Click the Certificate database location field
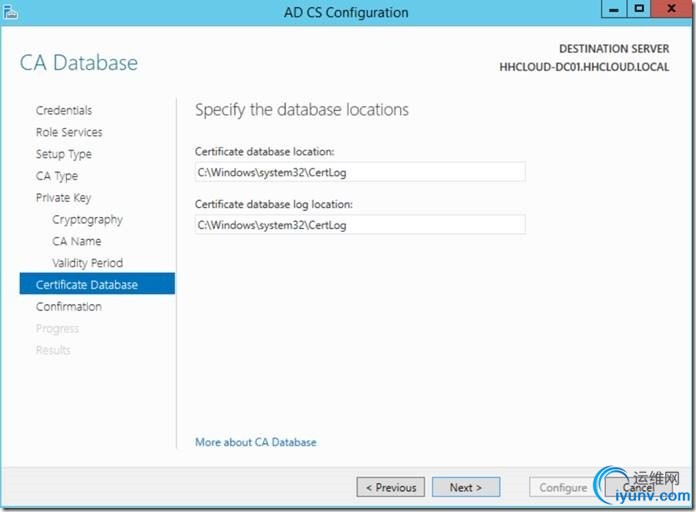This screenshot has width=696, height=512. tap(360, 172)
